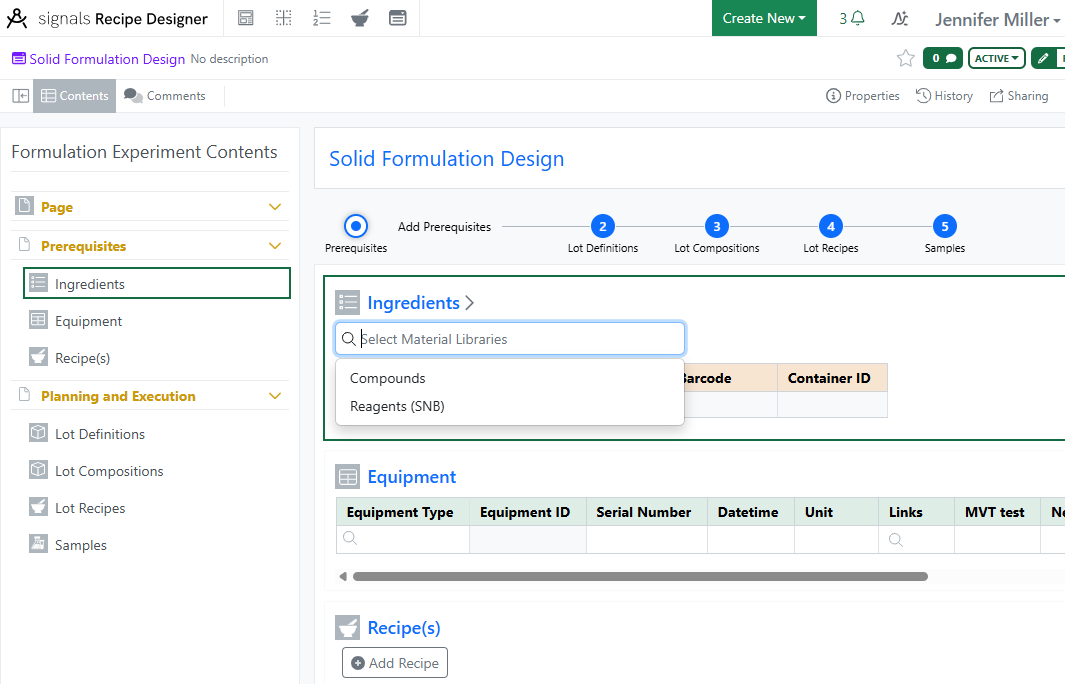Screen dimensions: 1065x684
Task: Click the green pencil edit button
Action: pos(1043,58)
